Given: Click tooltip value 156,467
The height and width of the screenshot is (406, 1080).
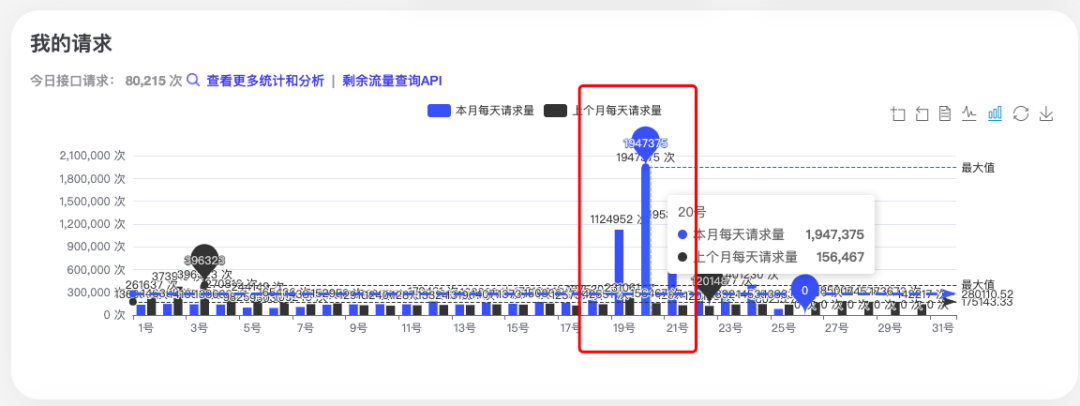Looking at the screenshot, I should point(840,257).
